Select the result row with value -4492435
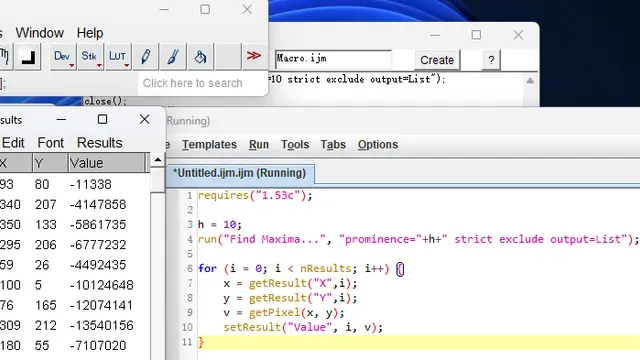This screenshot has height=360, width=640. coord(75,265)
